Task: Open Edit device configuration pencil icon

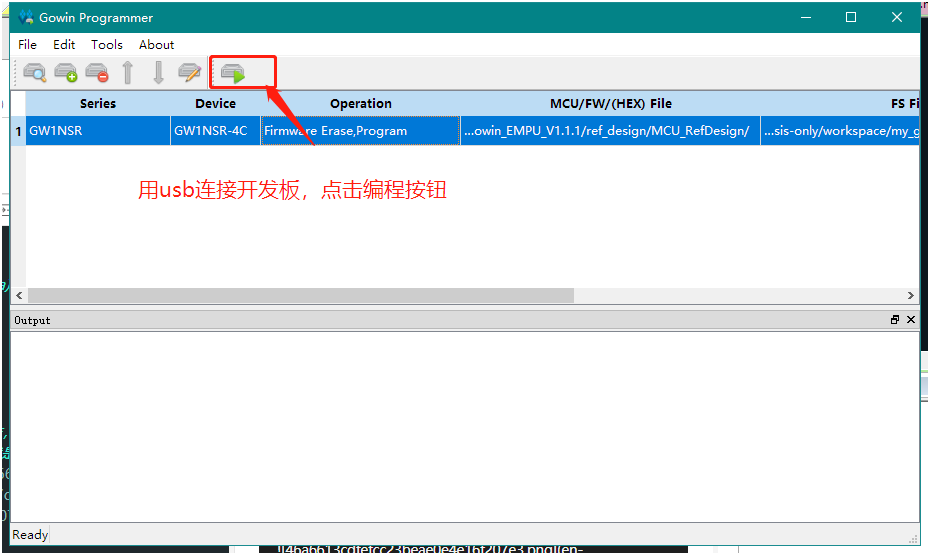Action: (190, 73)
